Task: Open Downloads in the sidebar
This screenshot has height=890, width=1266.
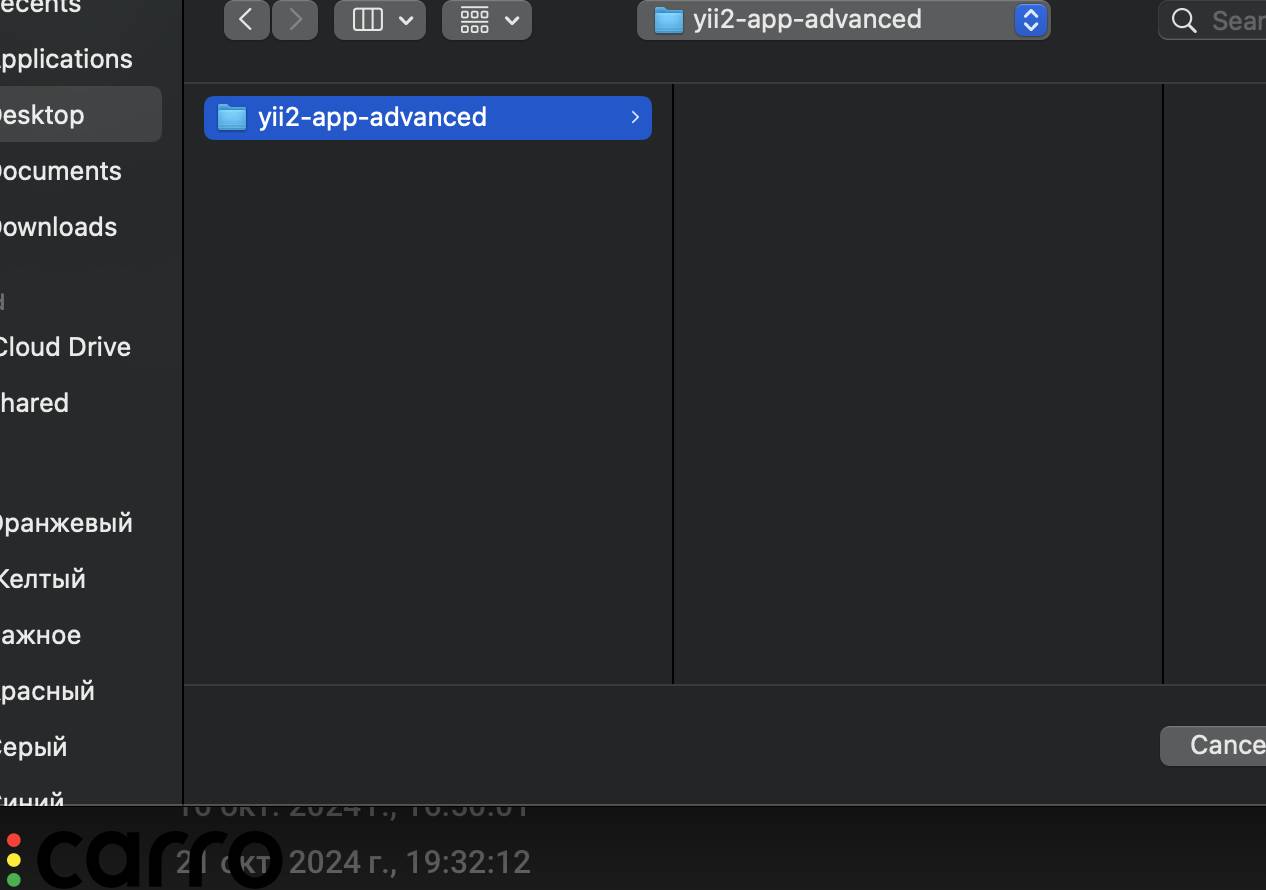Action: (57, 227)
